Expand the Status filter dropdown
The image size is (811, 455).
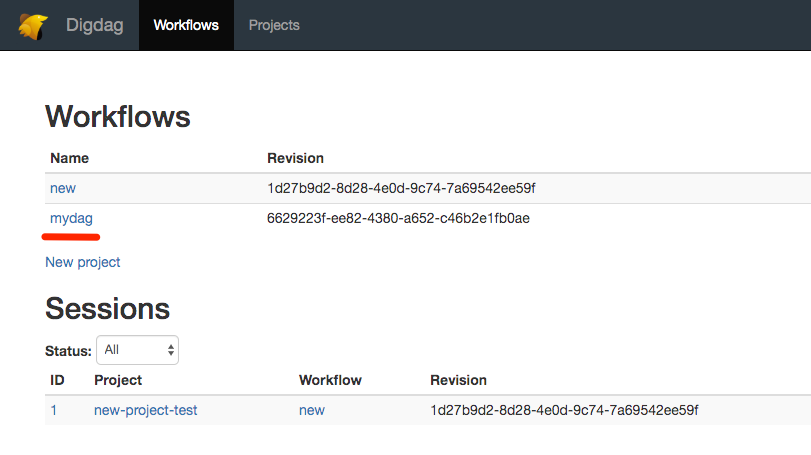click(138, 350)
